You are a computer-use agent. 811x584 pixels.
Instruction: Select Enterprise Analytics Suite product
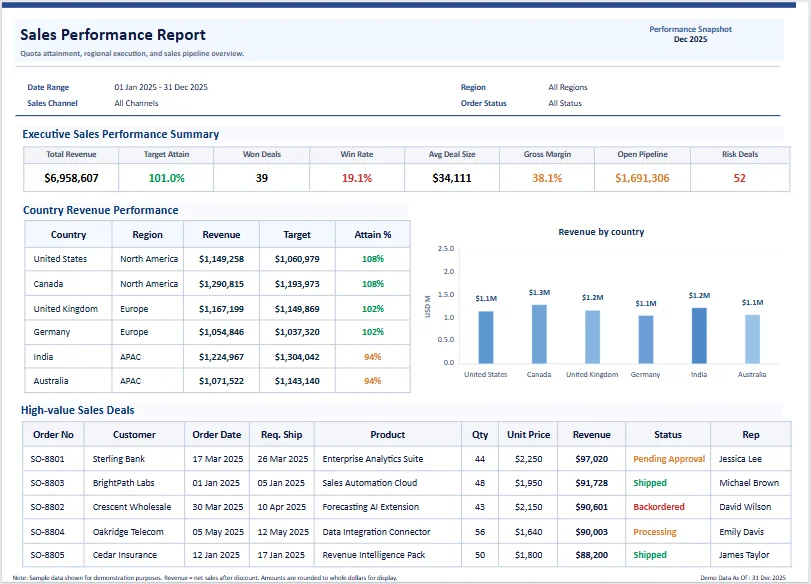(372, 459)
